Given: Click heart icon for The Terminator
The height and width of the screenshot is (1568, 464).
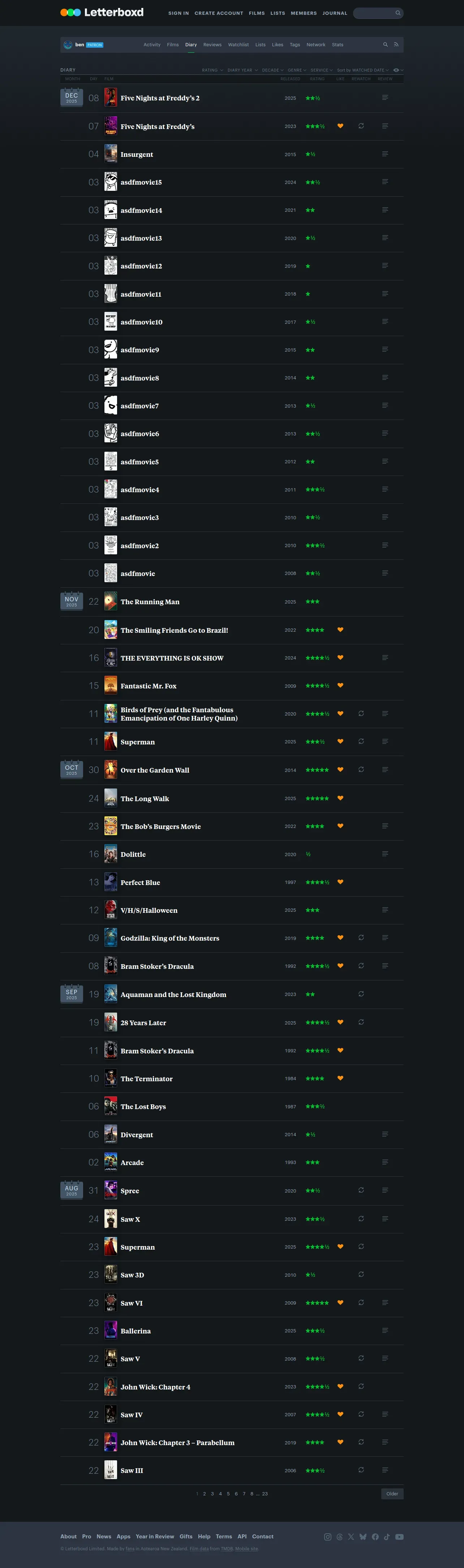Looking at the screenshot, I should pos(340,1078).
